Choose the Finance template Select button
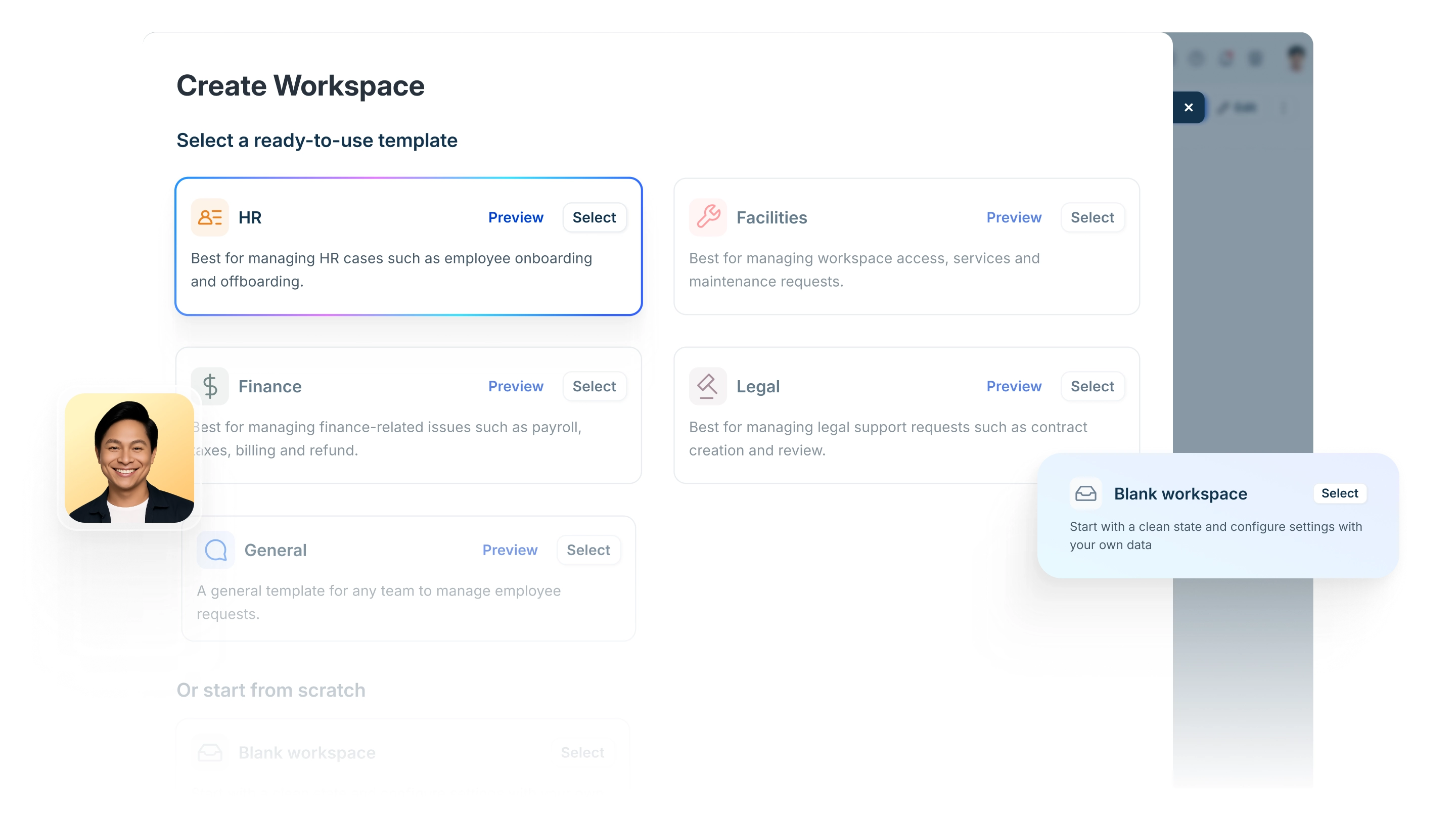 coord(594,386)
